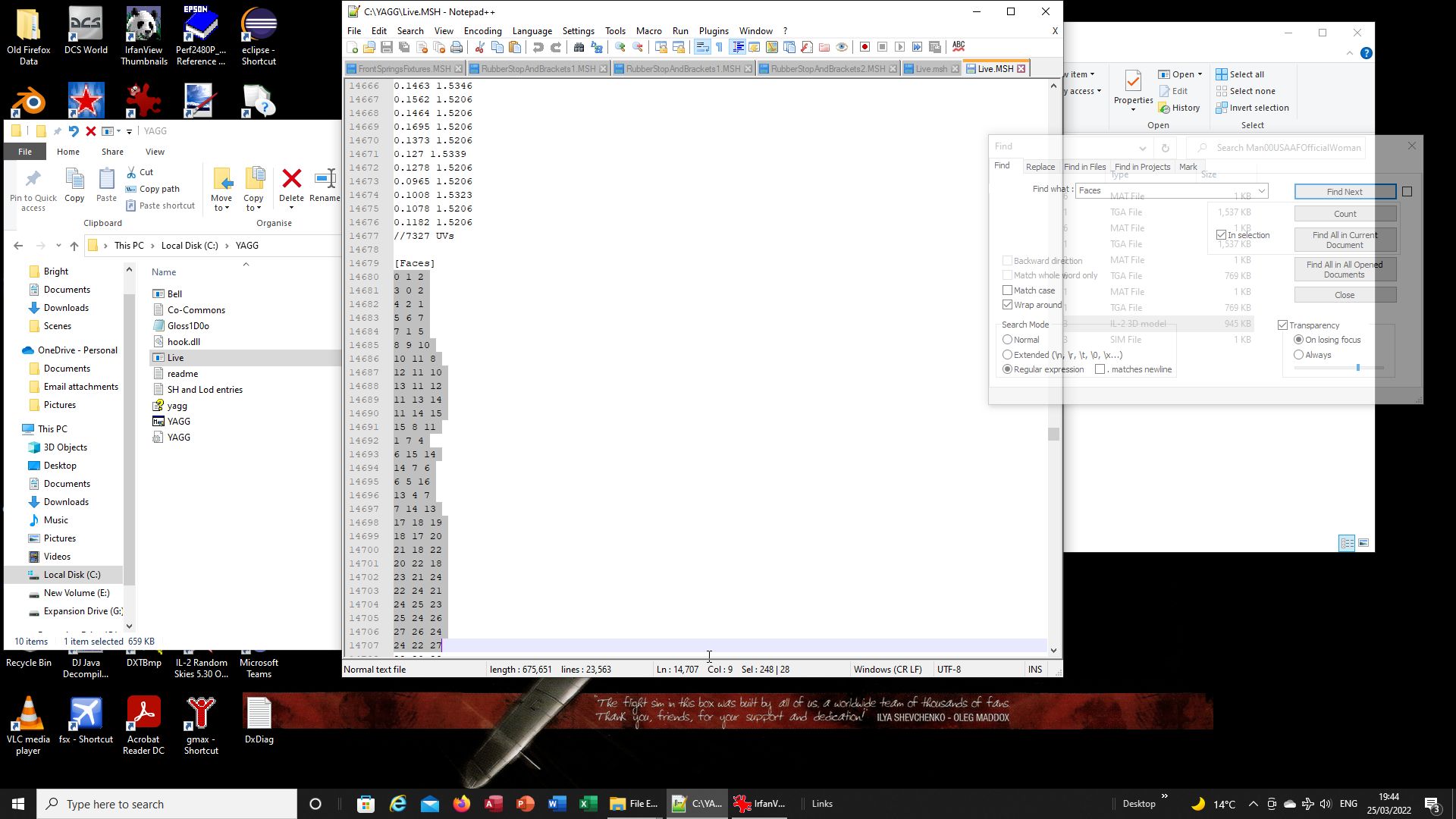Click the Cut scissors icon in Notepad++ toolbar

pos(480,47)
